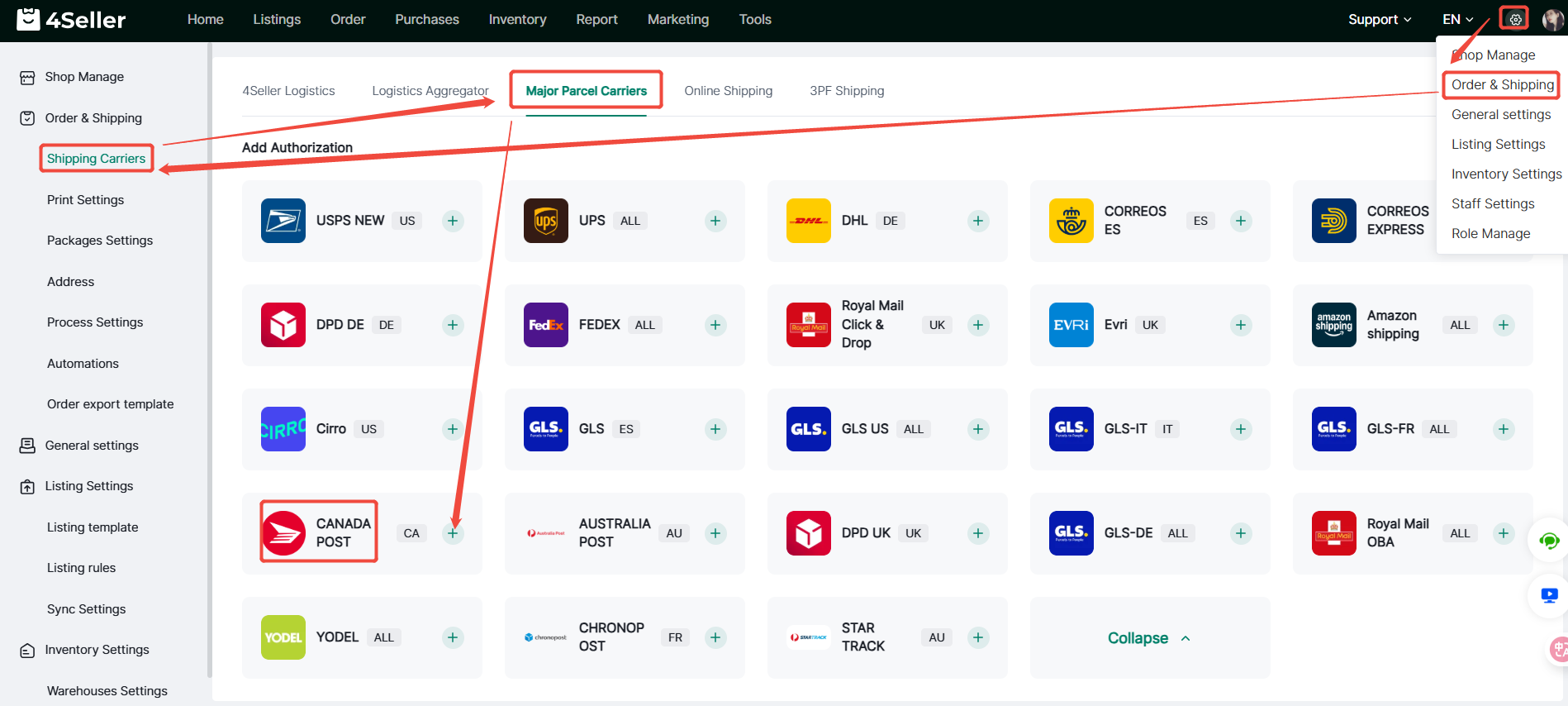Open the EN language dropdown
Image resolution: width=1568 pixels, height=706 pixels.
[1458, 19]
